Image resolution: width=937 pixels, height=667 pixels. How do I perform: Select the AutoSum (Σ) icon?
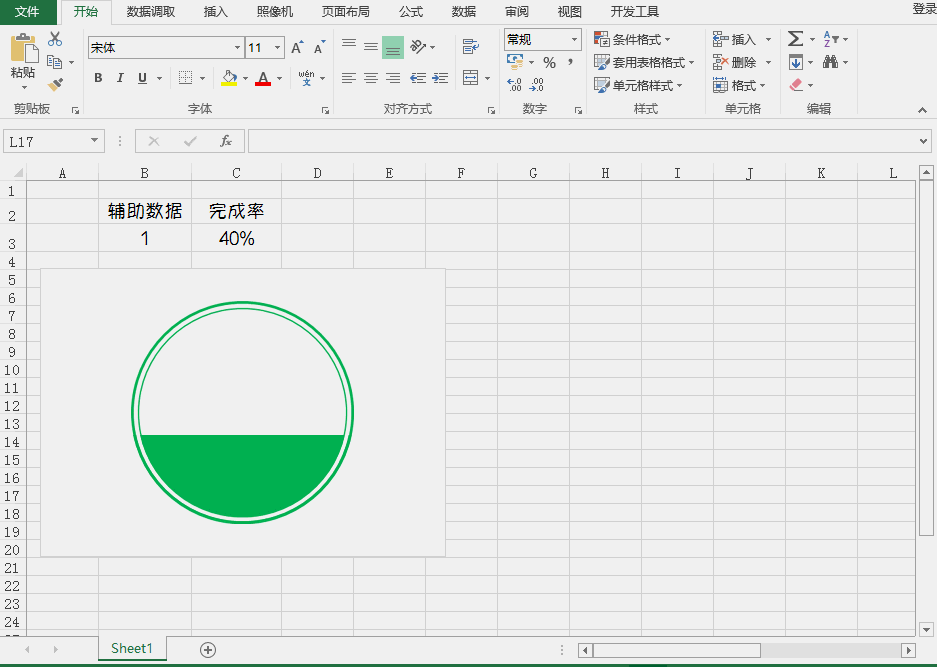[x=796, y=38]
